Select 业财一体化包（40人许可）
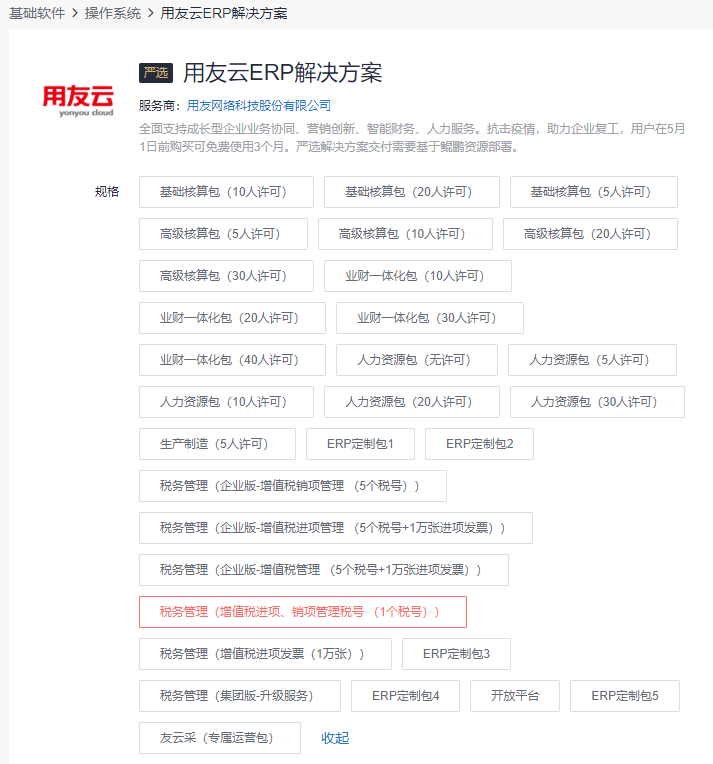 (x=232, y=360)
